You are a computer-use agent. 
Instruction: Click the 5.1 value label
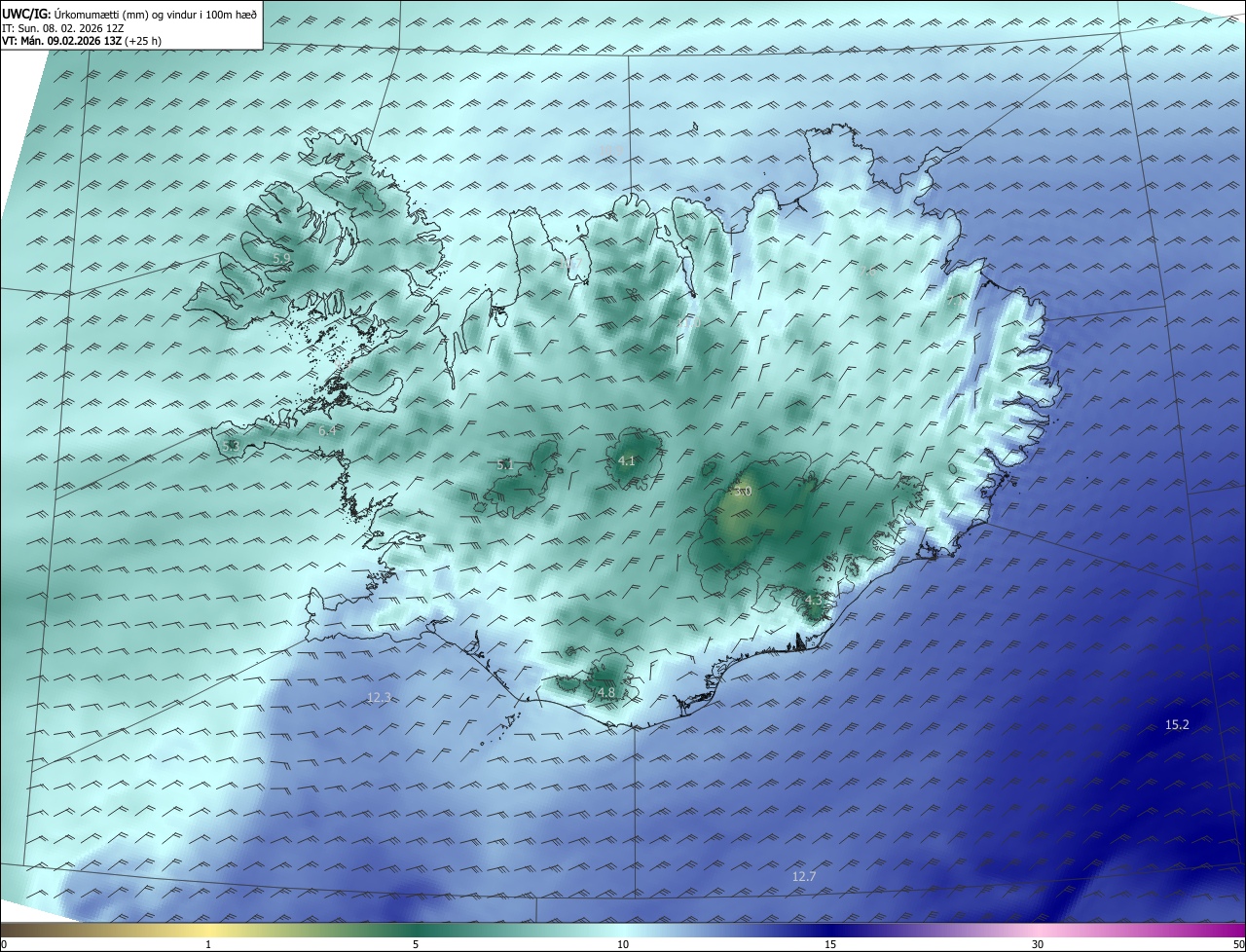click(505, 465)
